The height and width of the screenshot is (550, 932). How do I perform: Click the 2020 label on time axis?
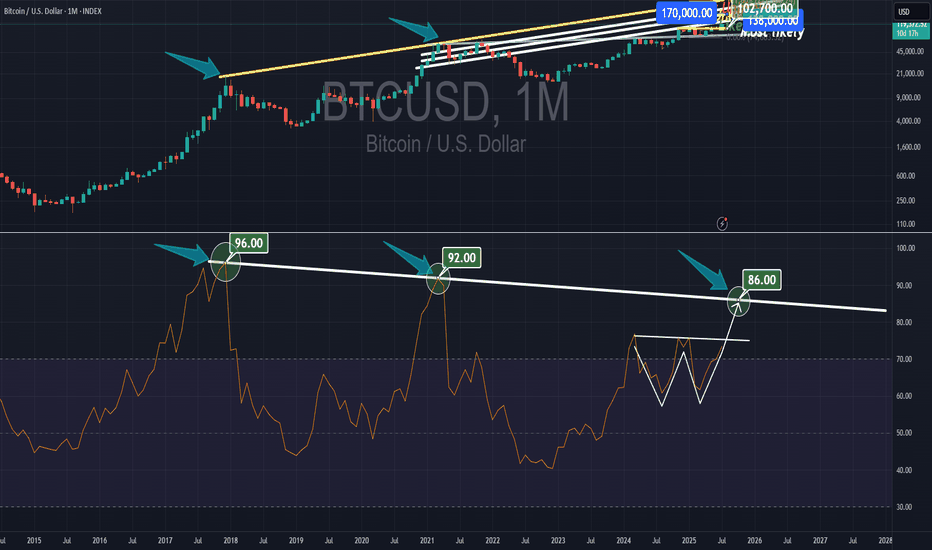[361, 540]
